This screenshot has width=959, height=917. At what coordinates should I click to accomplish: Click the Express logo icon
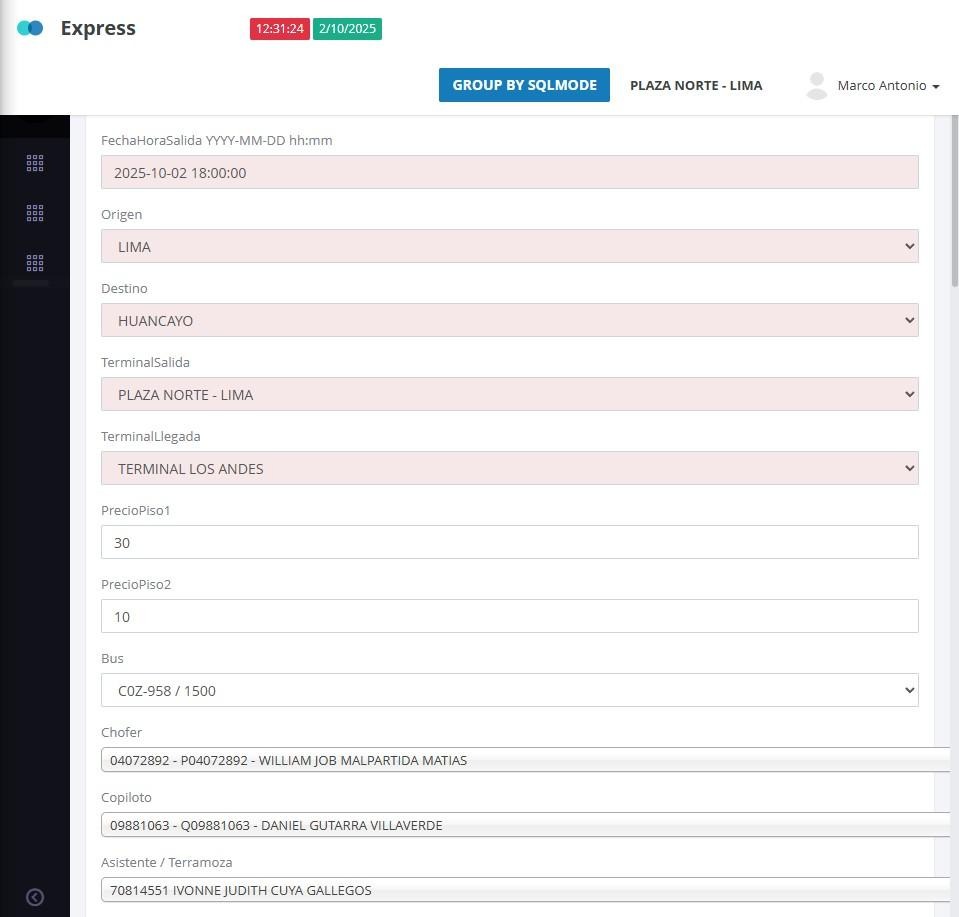pos(30,29)
